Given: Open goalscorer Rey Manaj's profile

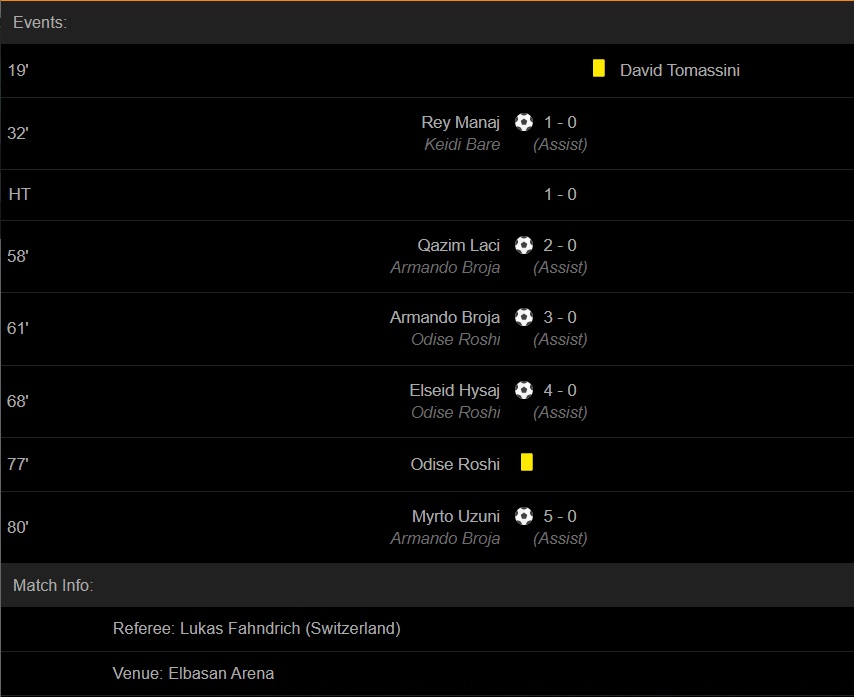Looking at the screenshot, I should [460, 122].
